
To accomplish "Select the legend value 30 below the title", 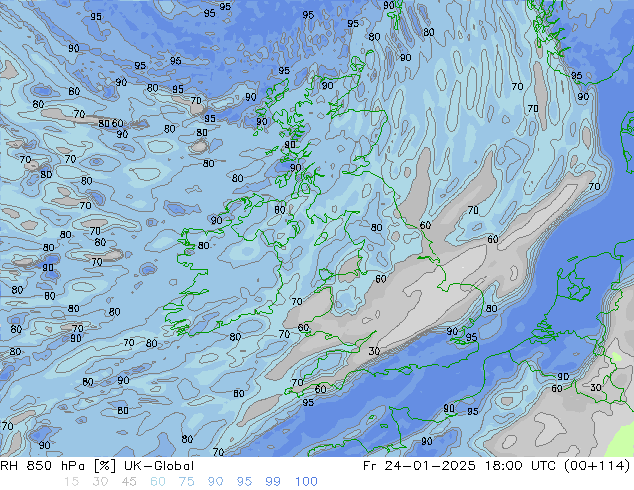I will (100, 482).
